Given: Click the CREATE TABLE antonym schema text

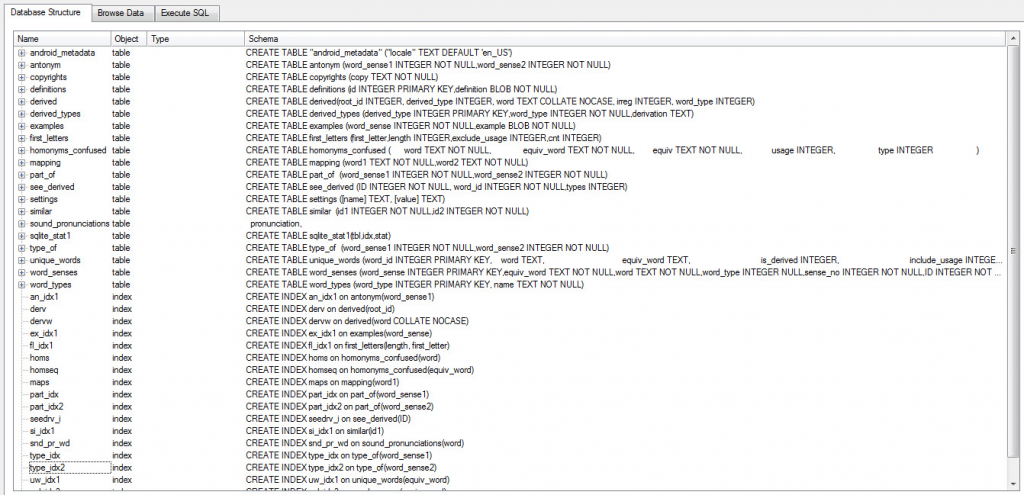Looking at the screenshot, I should (428, 65).
